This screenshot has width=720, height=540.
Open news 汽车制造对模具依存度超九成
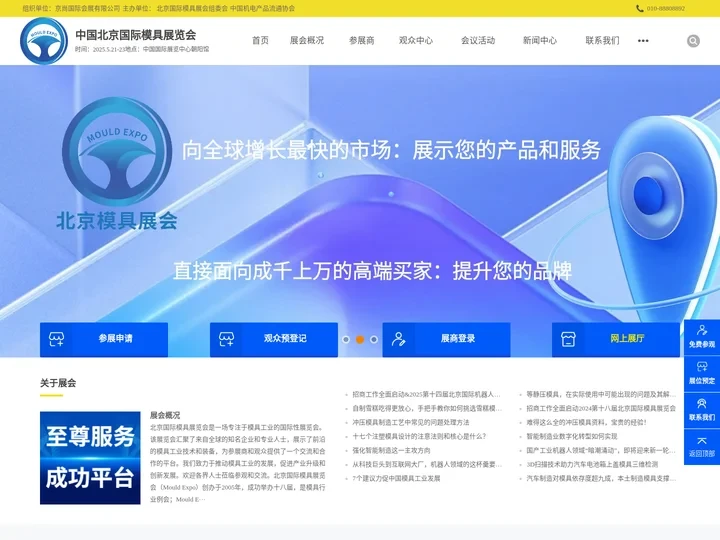tap(601, 478)
